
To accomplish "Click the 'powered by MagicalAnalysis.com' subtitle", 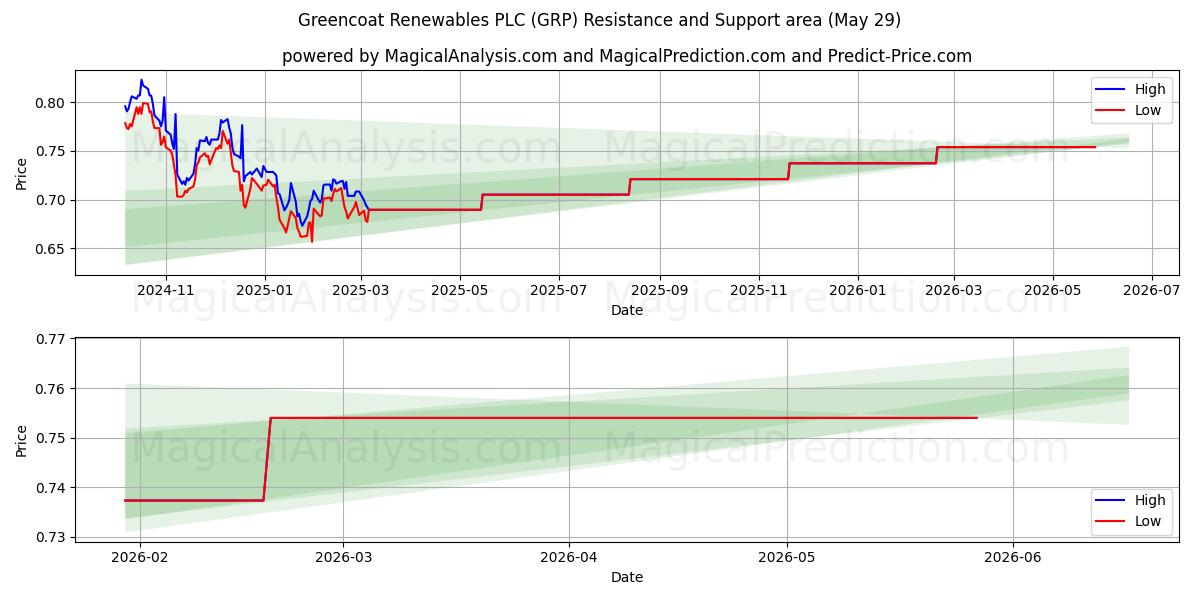I will (x=627, y=56).
